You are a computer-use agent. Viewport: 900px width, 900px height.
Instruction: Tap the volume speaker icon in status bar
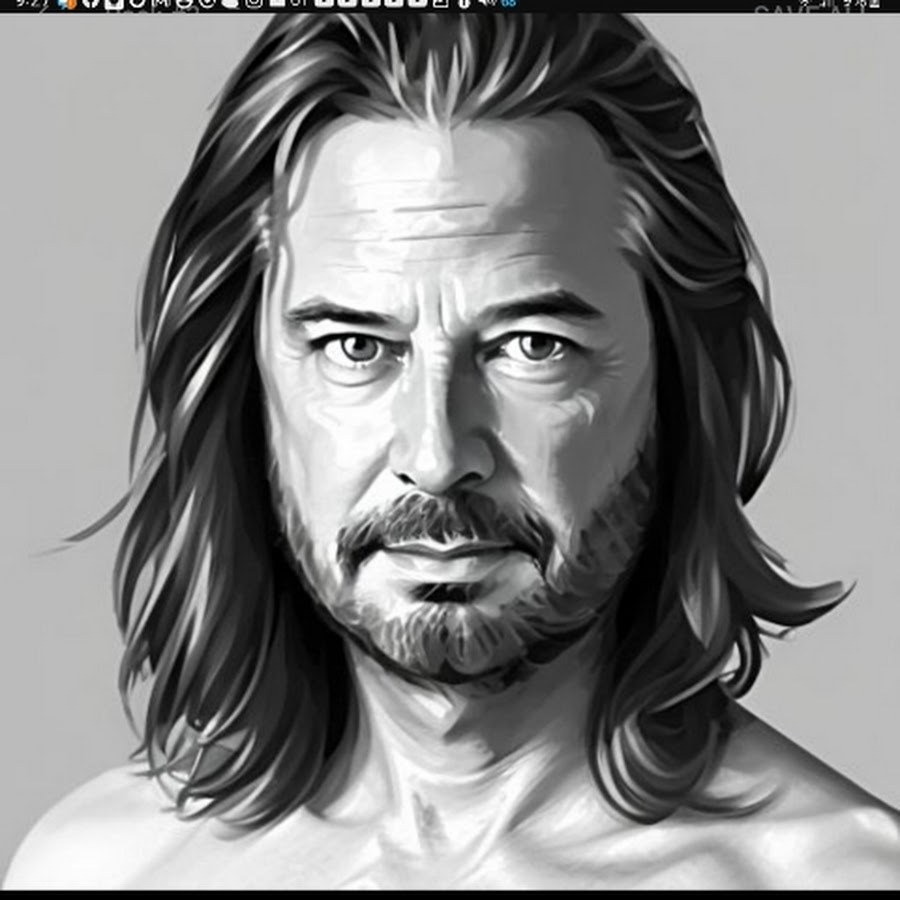coord(486,3)
